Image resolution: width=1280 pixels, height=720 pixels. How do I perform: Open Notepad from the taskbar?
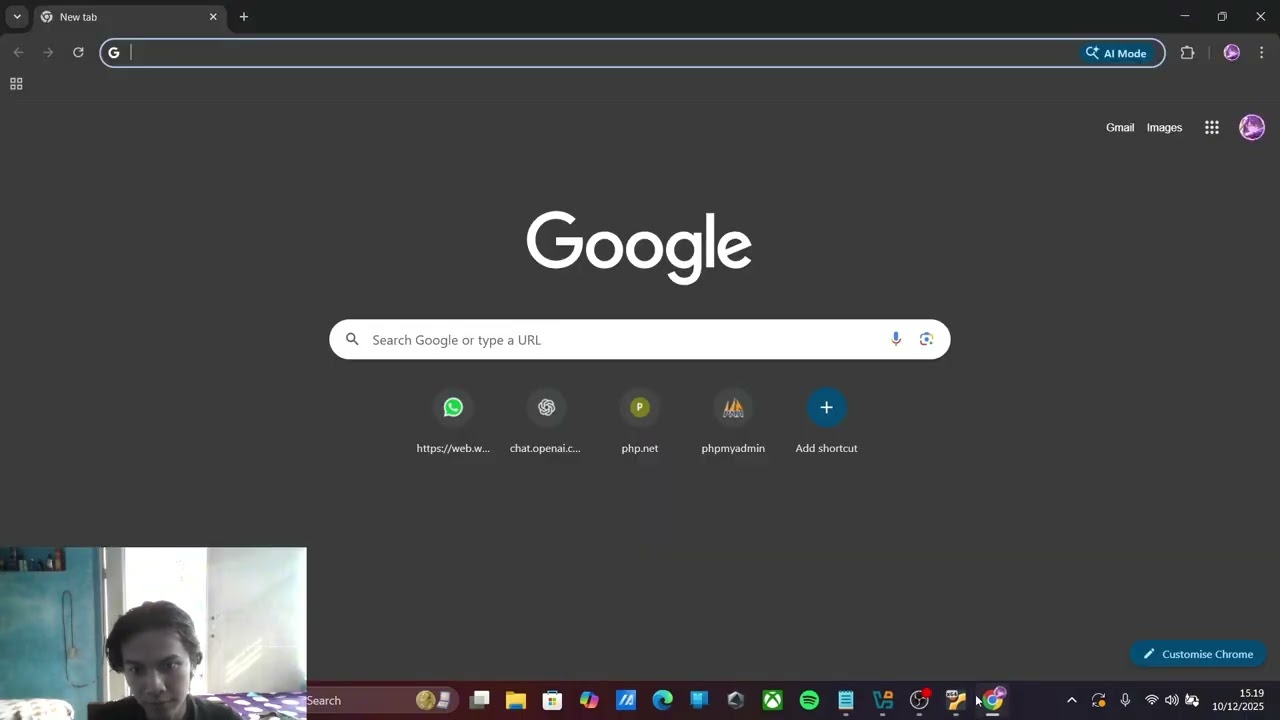coord(846,700)
